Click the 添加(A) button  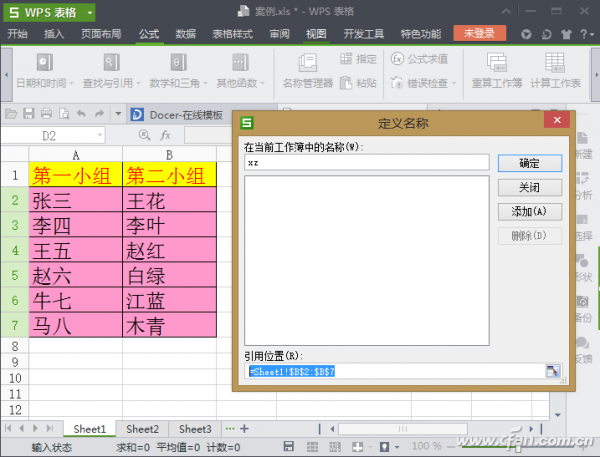pyautogui.click(x=530, y=211)
